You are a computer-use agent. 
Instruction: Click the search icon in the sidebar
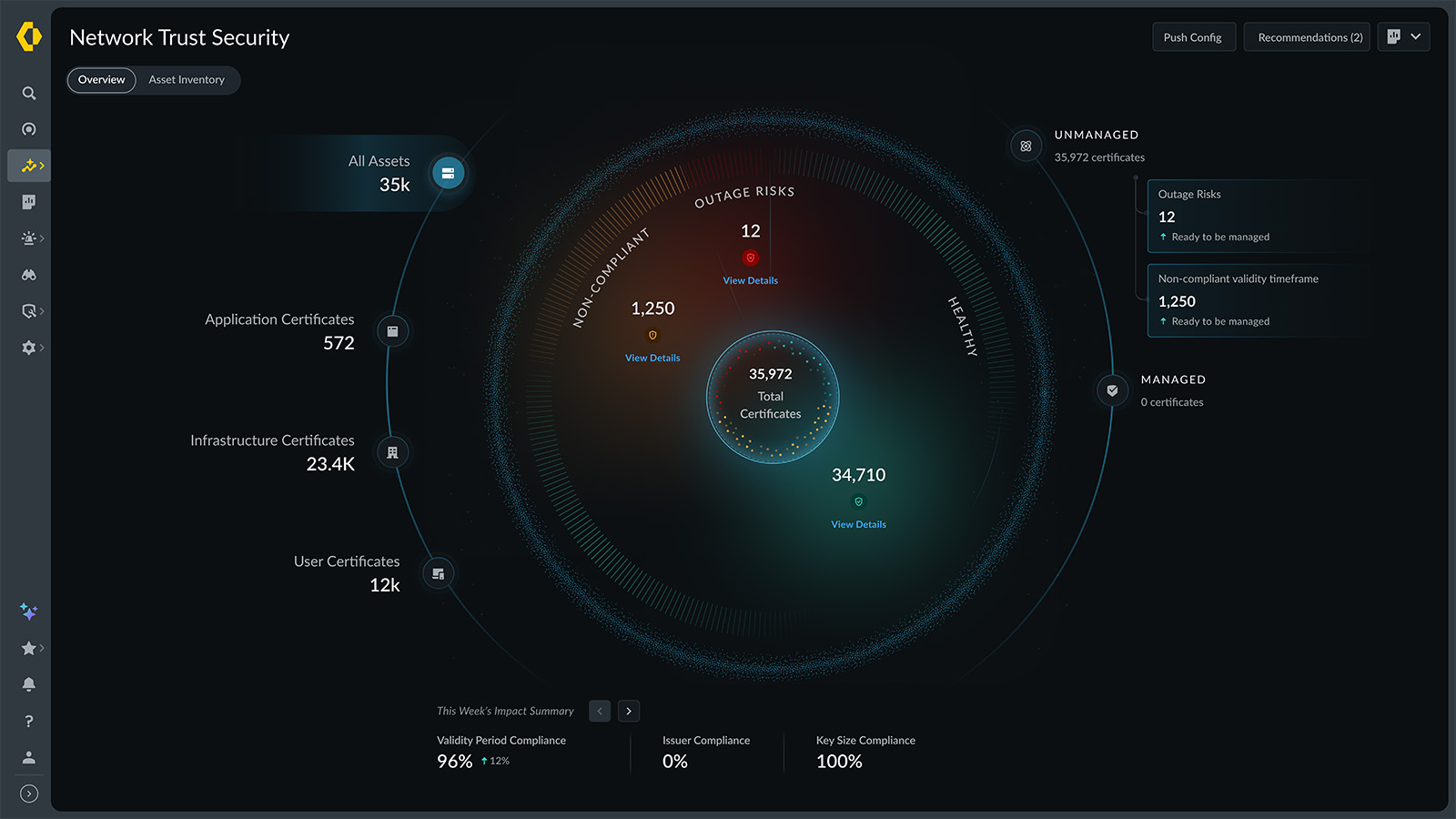pyautogui.click(x=29, y=93)
